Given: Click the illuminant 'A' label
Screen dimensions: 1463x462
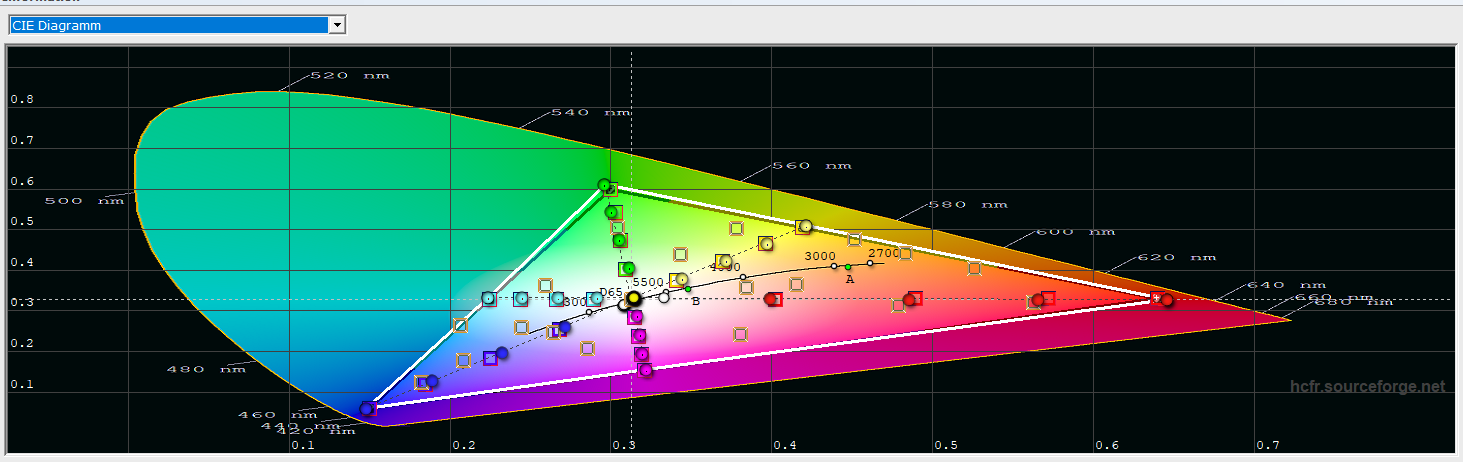Looking at the screenshot, I should coord(850,279).
